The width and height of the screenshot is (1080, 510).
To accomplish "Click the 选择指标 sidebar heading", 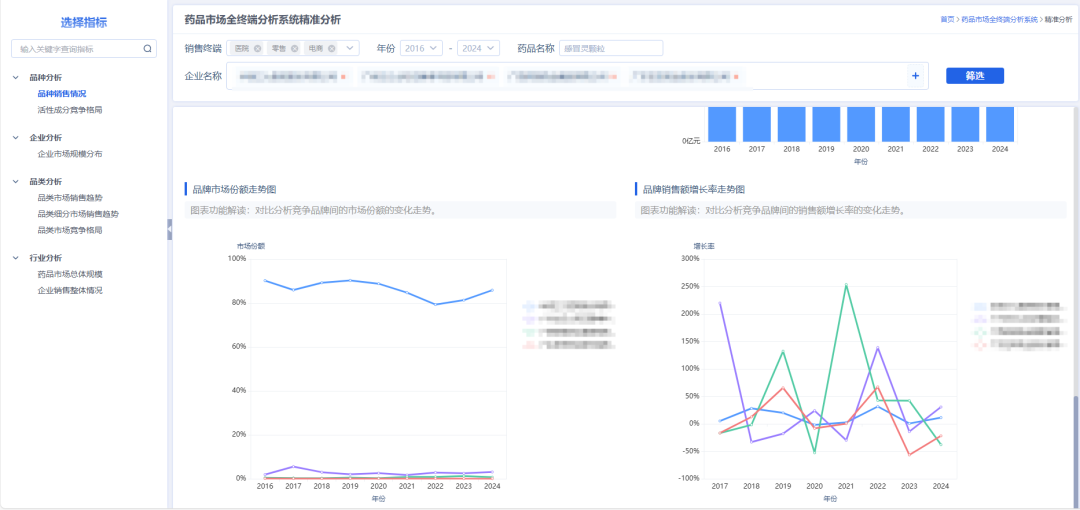I will pyautogui.click(x=84, y=23).
